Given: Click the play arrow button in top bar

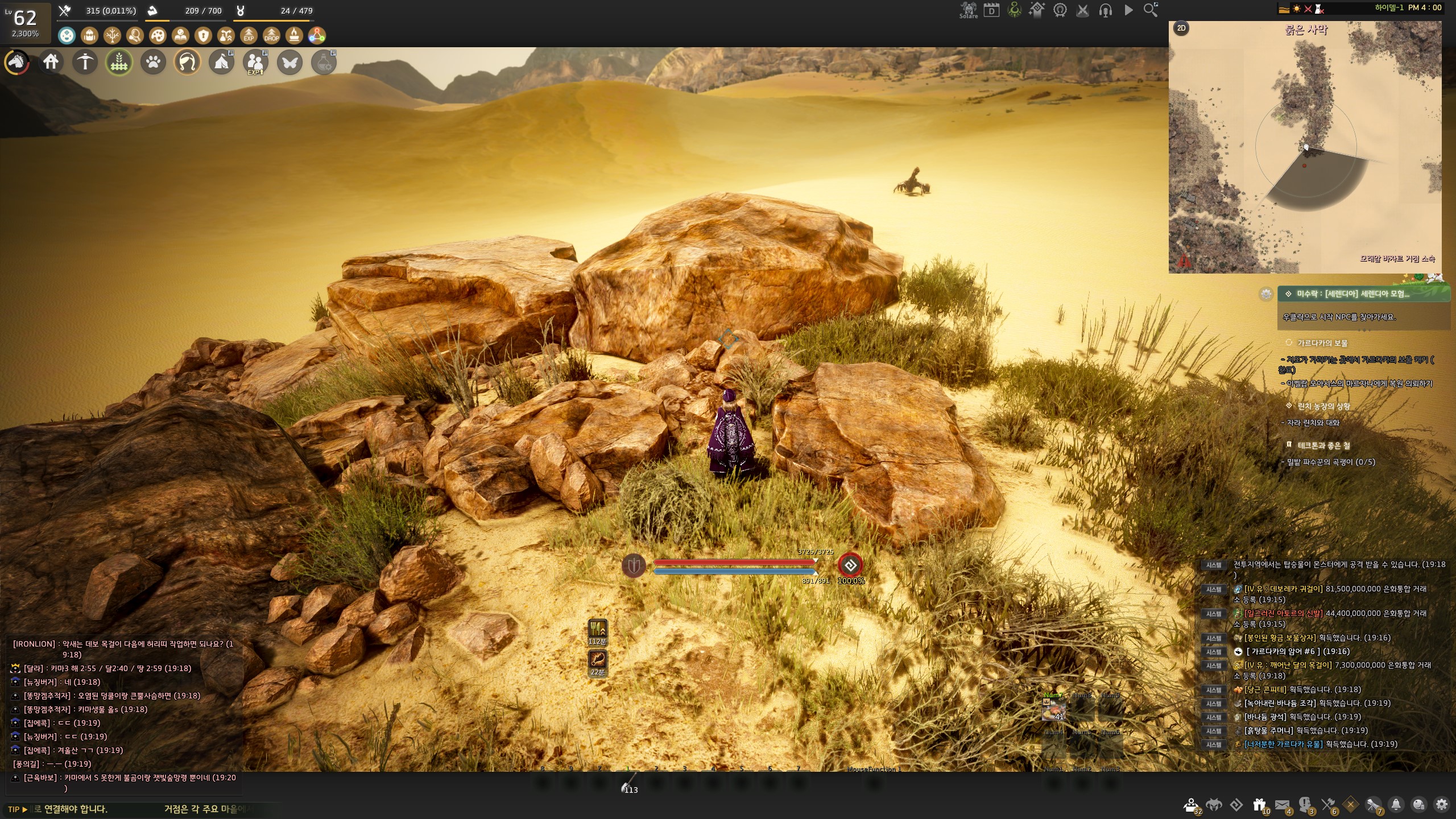Looking at the screenshot, I should (1128, 10).
